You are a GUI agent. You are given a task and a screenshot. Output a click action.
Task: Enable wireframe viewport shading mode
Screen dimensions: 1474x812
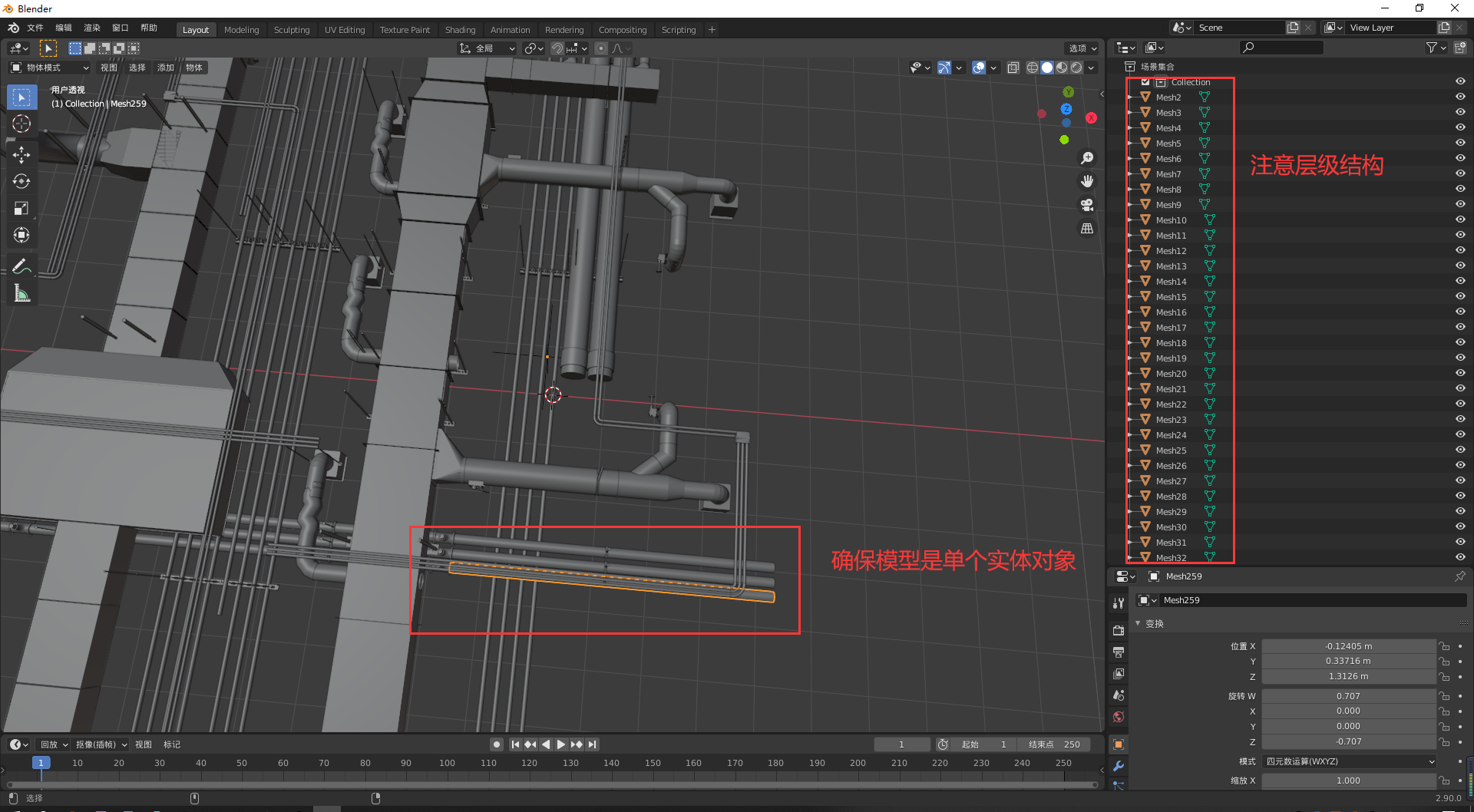1033,68
